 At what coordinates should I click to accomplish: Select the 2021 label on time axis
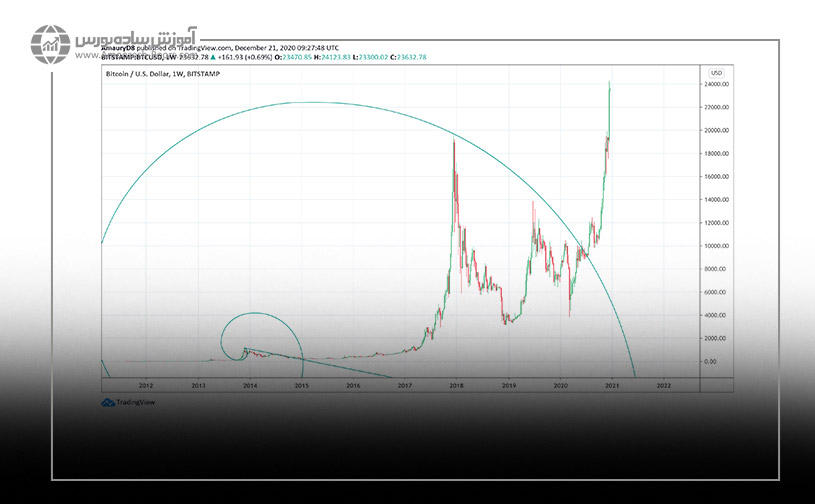click(x=611, y=385)
